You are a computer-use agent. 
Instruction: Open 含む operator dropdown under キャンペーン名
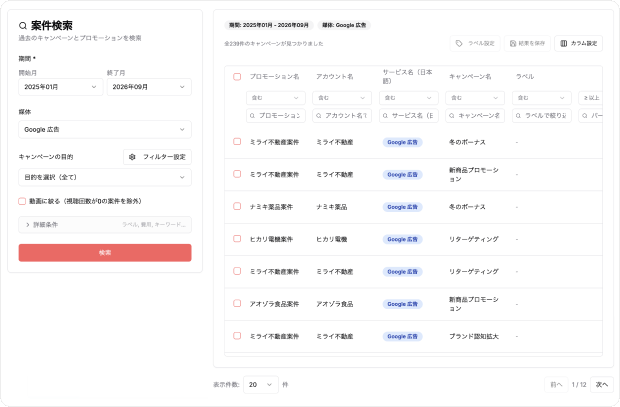475,98
